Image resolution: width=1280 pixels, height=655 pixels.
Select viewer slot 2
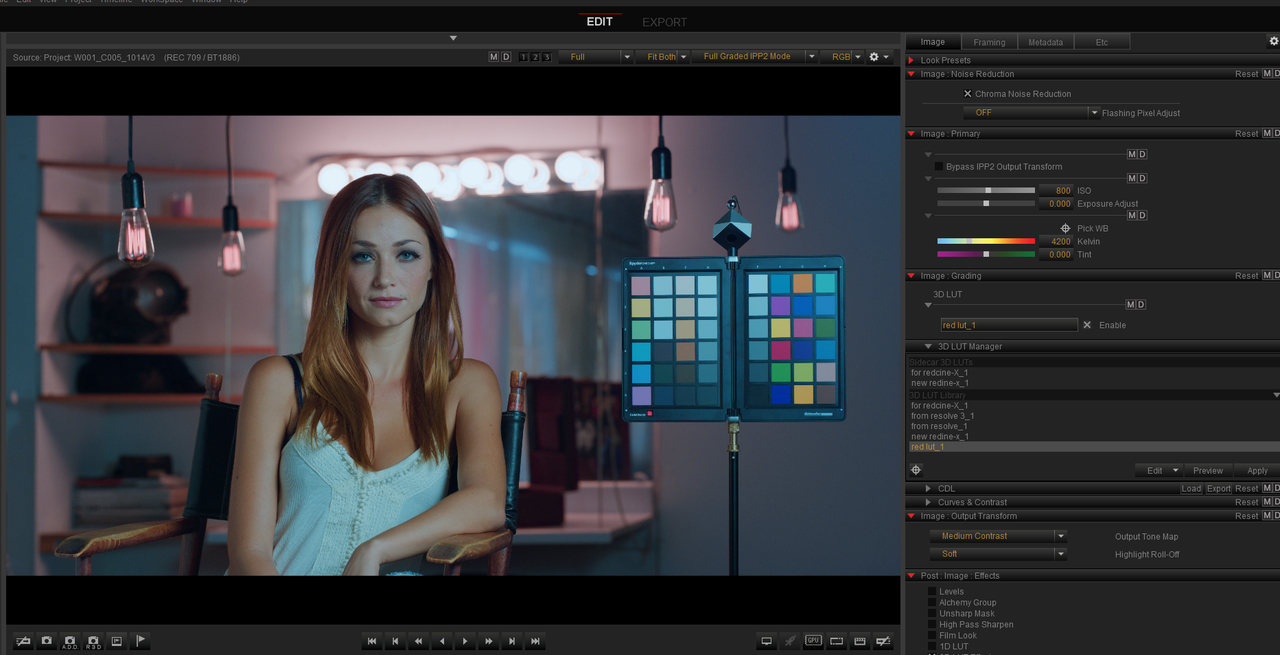[x=535, y=57]
